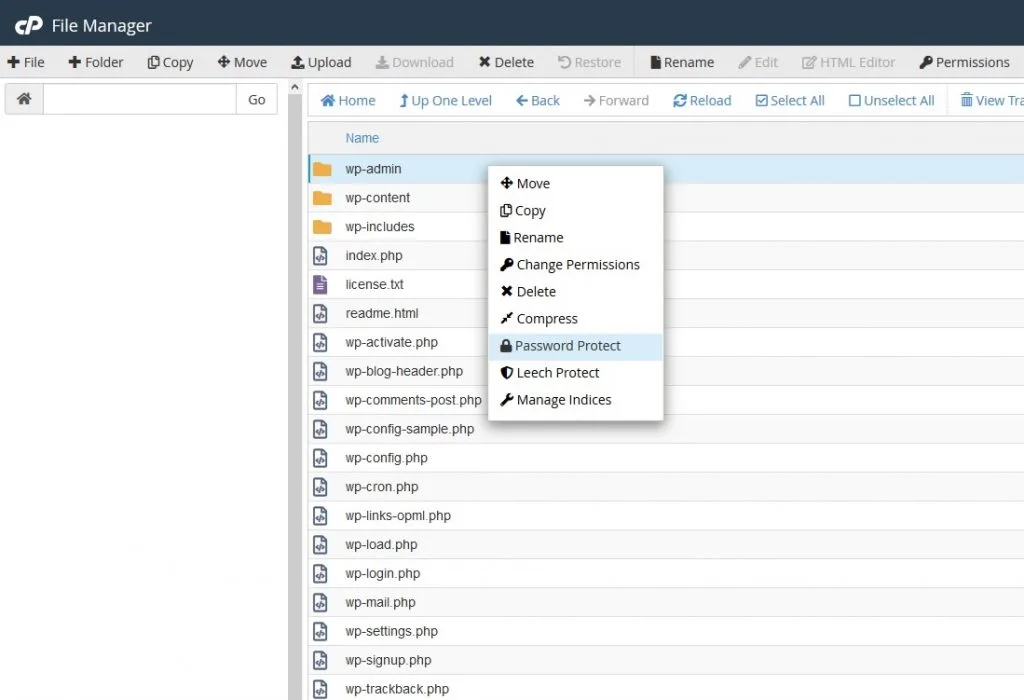Click the cPanel logo icon
Screen dimensions: 1024x700
click(29, 25)
